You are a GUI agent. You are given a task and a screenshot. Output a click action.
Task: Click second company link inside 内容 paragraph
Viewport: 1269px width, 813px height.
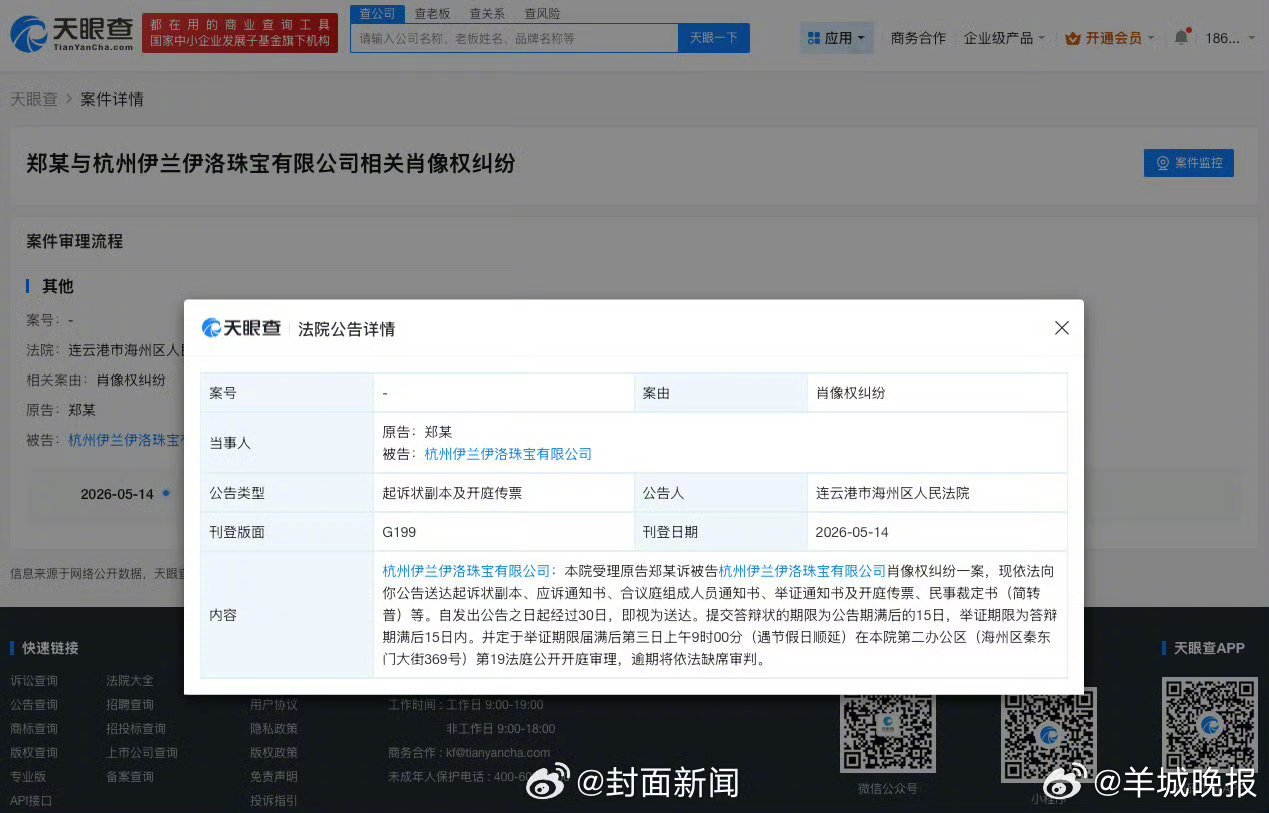[x=803, y=571]
